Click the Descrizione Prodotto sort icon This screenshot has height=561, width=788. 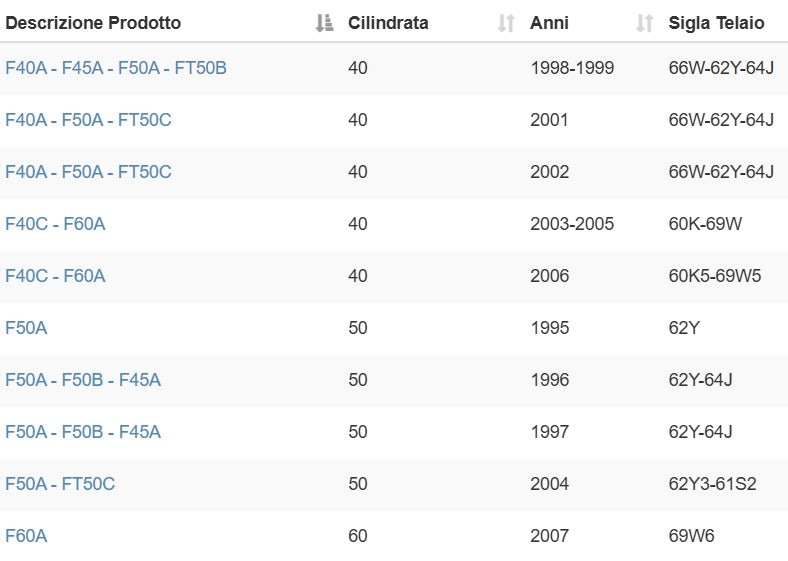point(324,23)
